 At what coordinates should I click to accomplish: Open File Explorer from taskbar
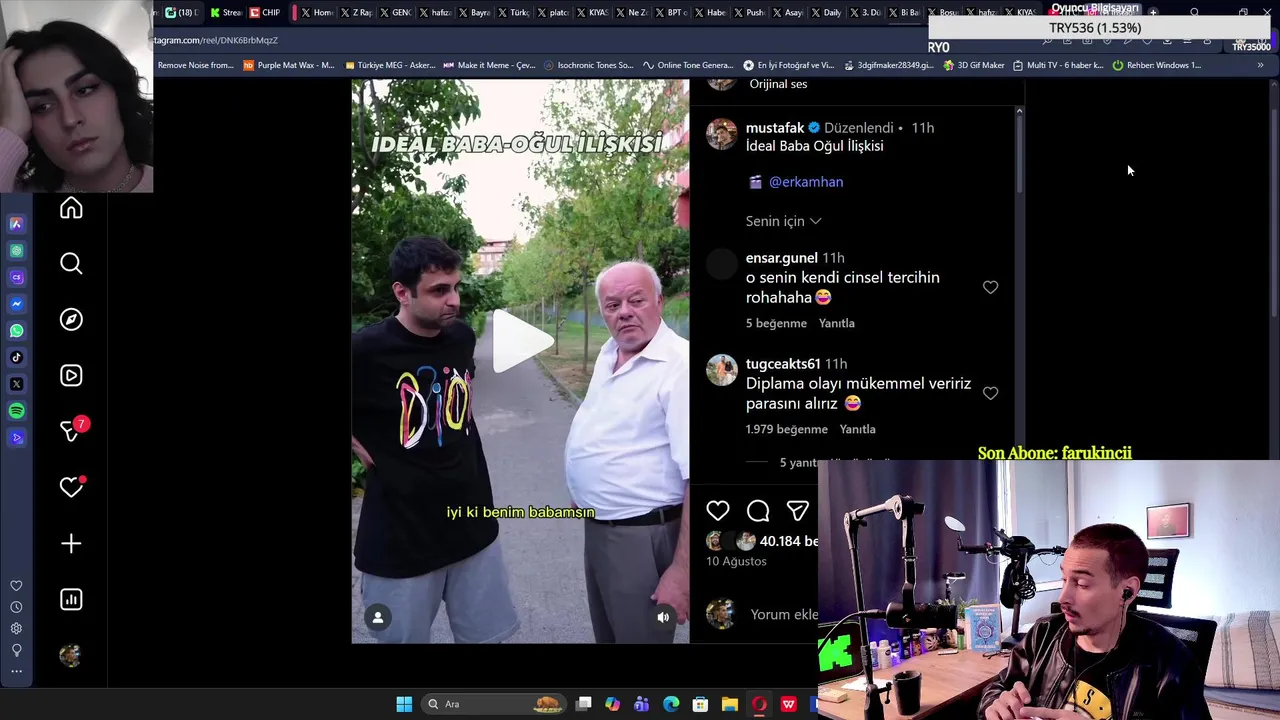click(x=730, y=704)
